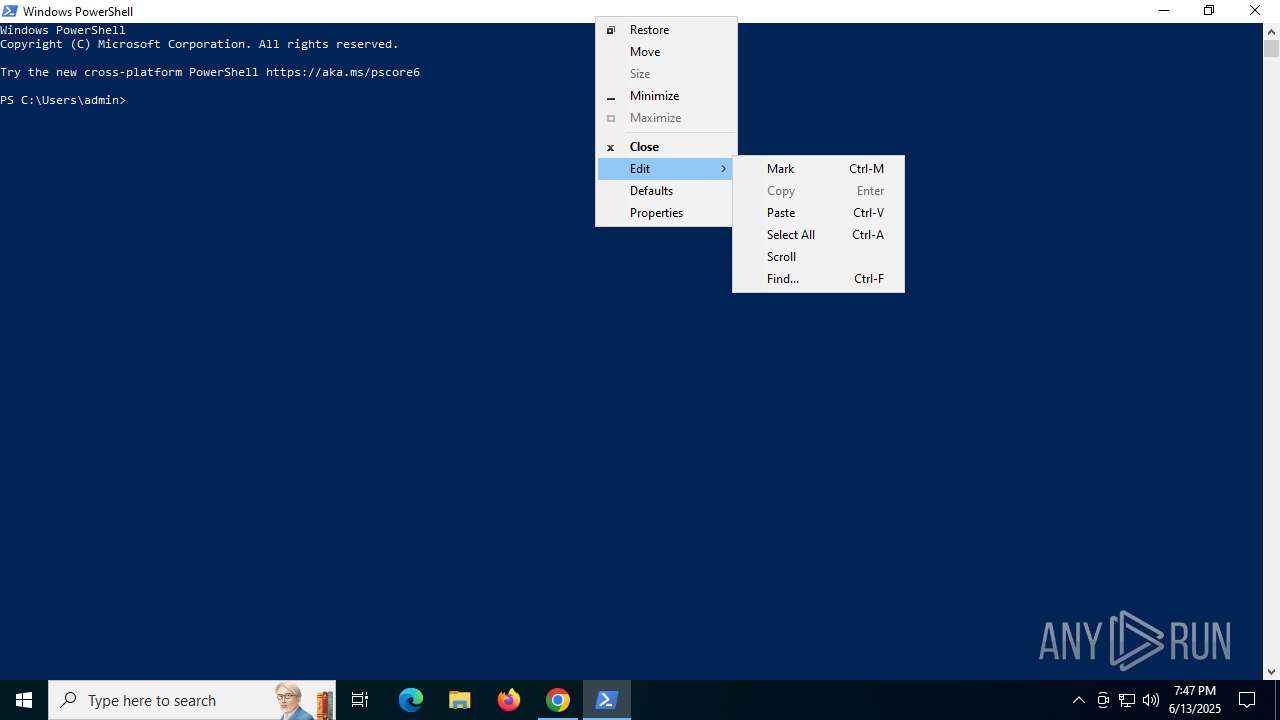Open Task View from taskbar
This screenshot has width=1280, height=720.
(360, 700)
